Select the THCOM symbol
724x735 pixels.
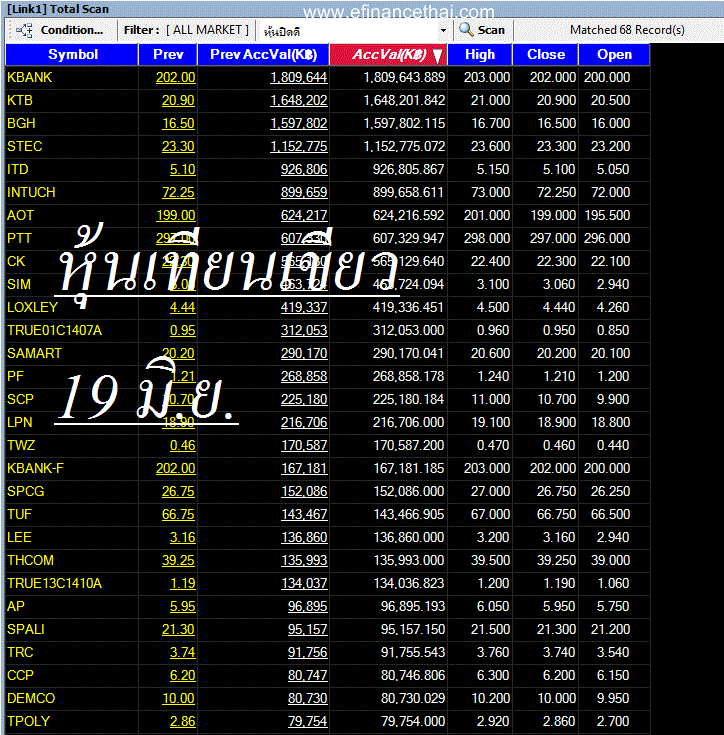[x=30, y=560]
